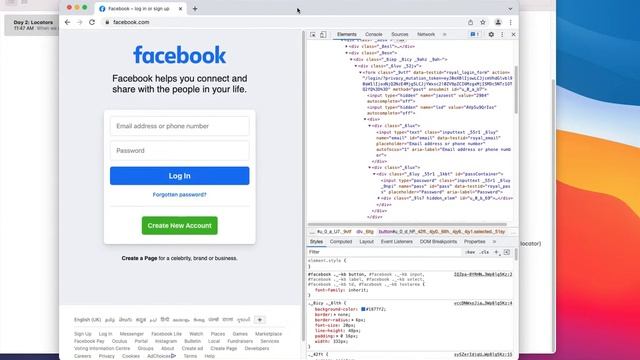Click the English (UK) language link
The image size is (640, 360).
click(87, 320)
